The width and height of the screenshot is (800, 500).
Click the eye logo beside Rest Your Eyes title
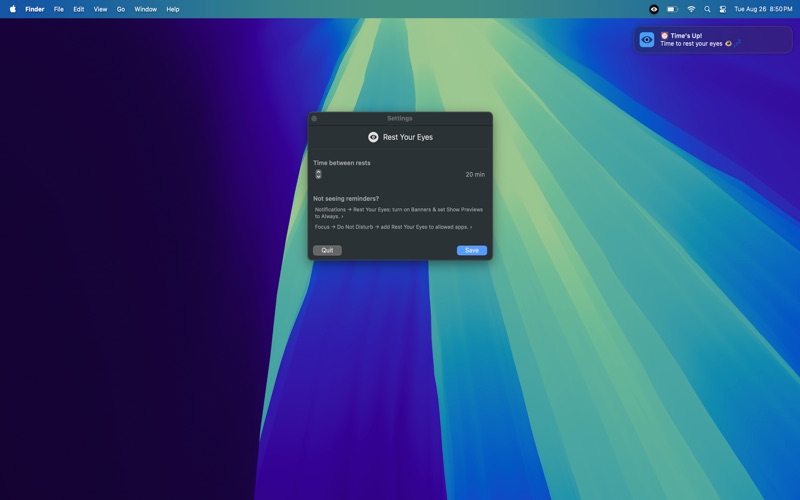click(373, 137)
